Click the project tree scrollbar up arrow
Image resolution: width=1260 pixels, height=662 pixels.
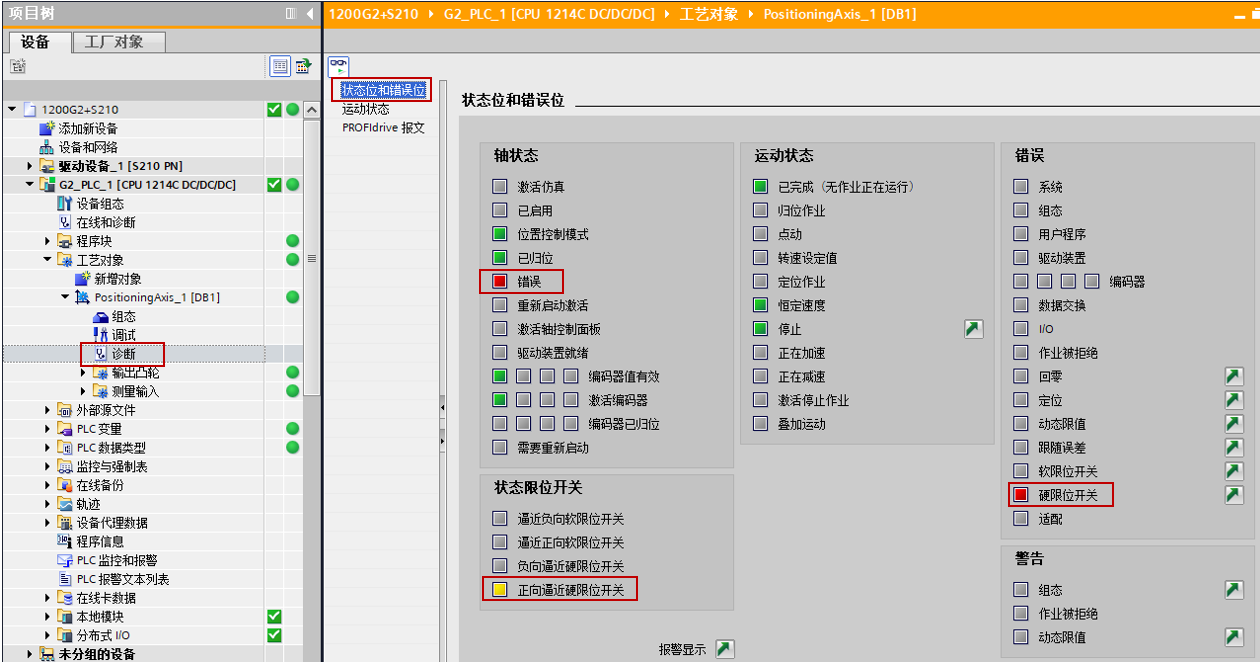tap(312, 109)
